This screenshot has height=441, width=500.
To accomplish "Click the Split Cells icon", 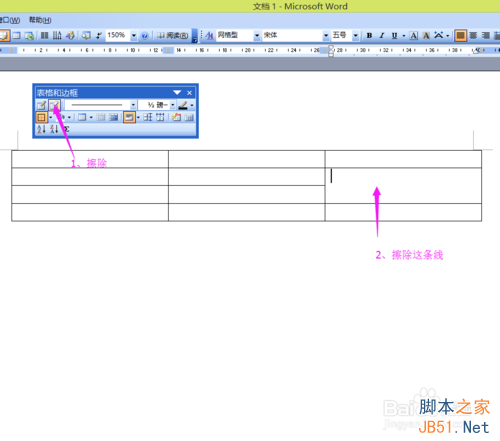I will point(113,117).
